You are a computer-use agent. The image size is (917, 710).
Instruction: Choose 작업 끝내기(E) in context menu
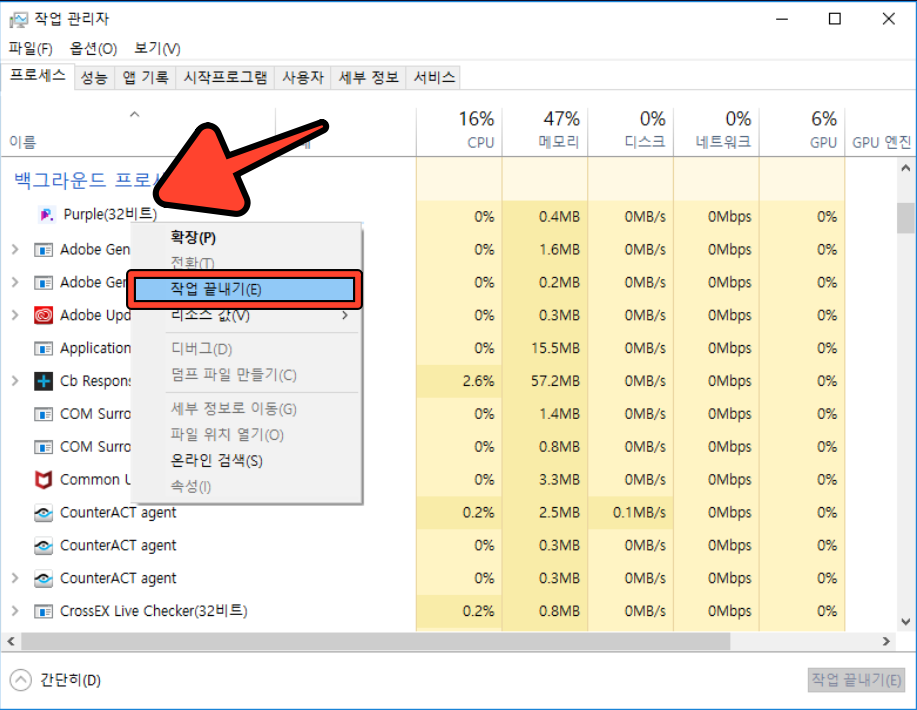point(244,289)
